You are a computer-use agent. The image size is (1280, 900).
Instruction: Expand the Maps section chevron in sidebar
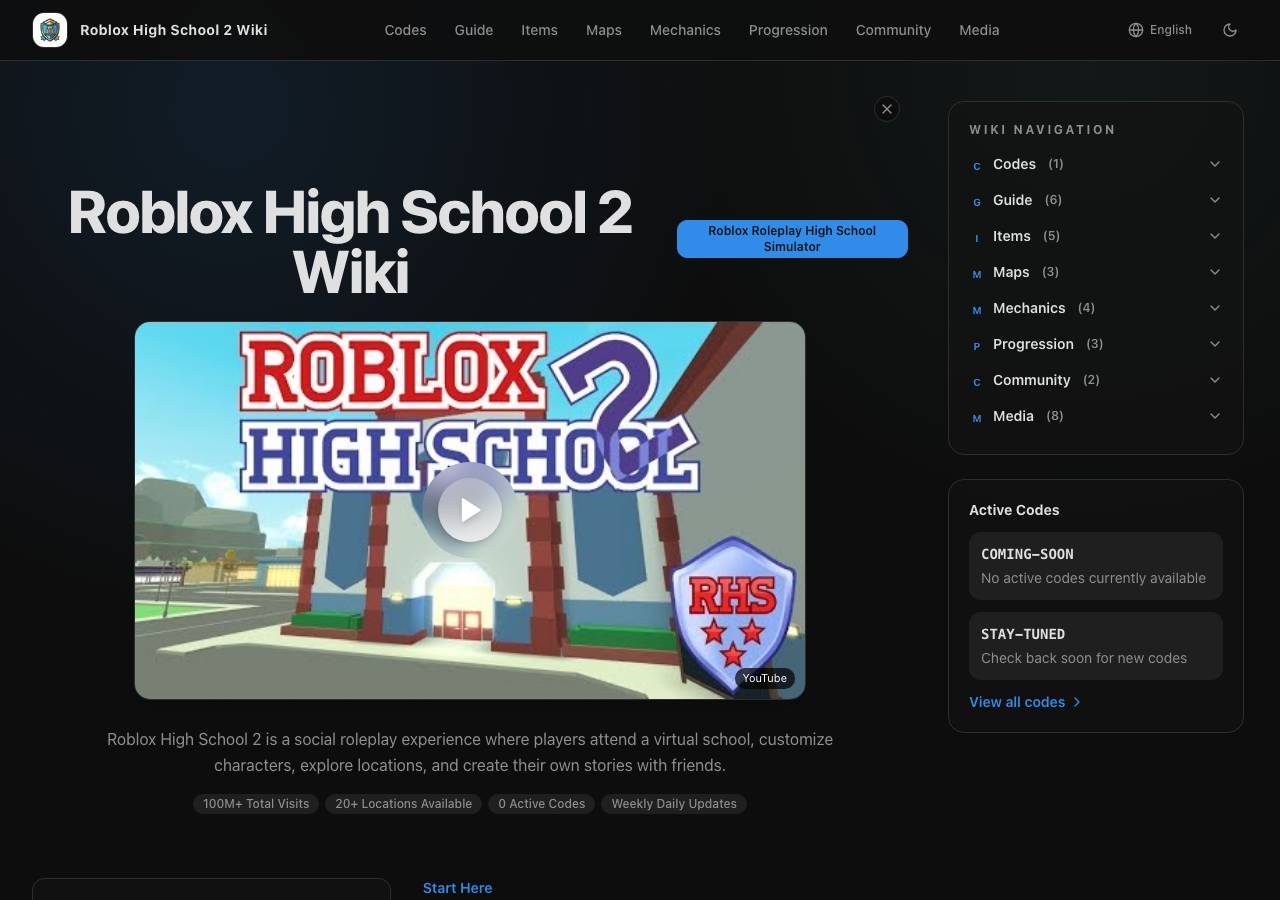point(1215,272)
